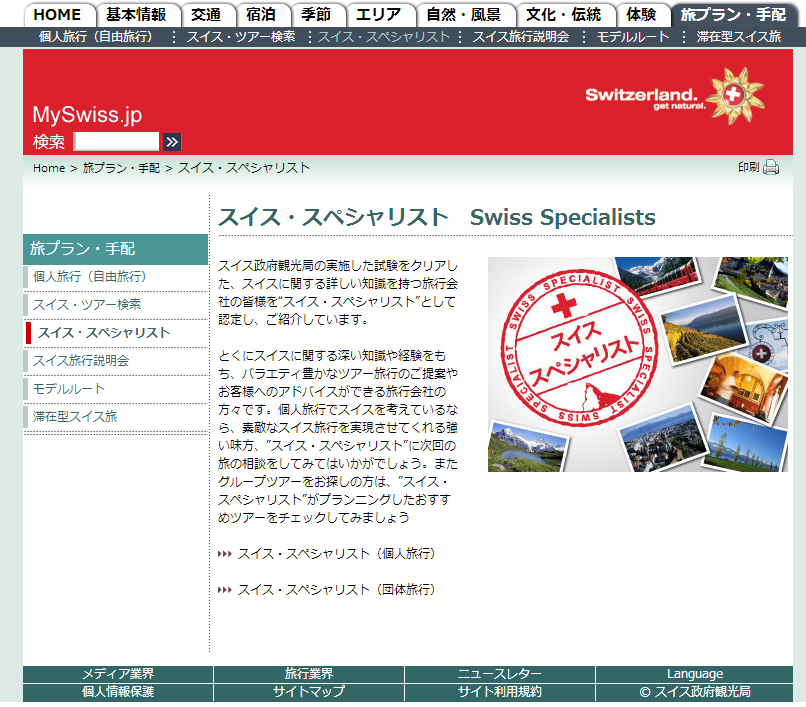Click the 旅プラン・手配 sidebar header
The width and height of the screenshot is (806, 707).
[x=116, y=249]
